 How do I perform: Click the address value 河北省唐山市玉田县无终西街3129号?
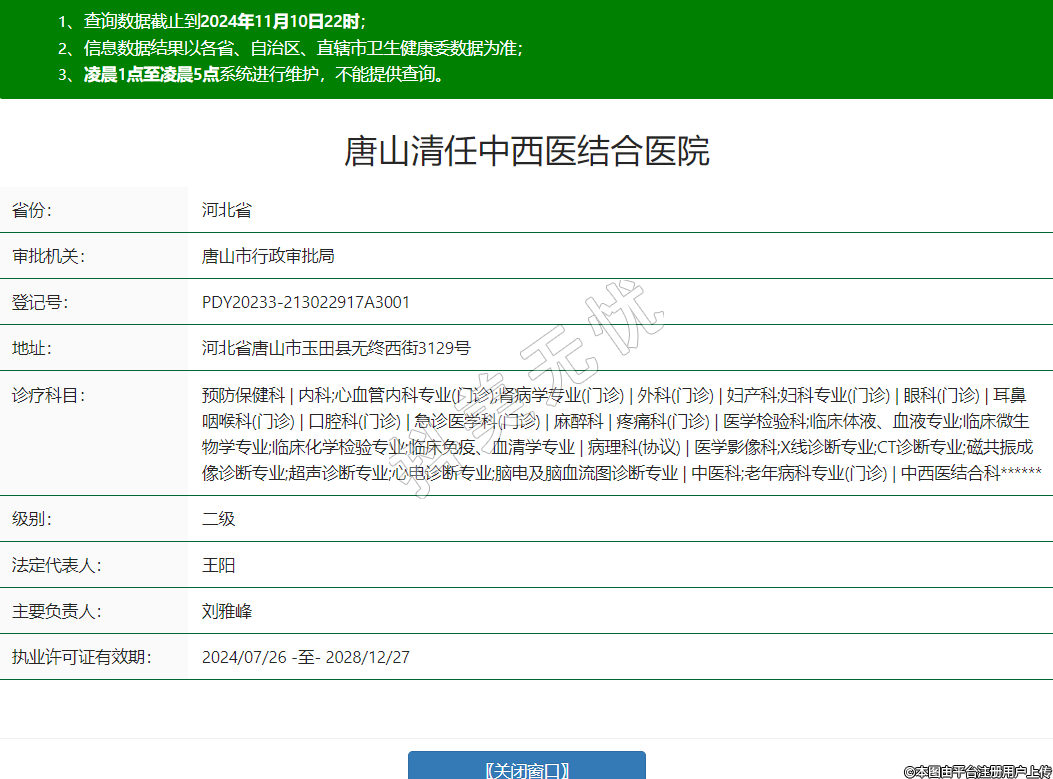336,348
